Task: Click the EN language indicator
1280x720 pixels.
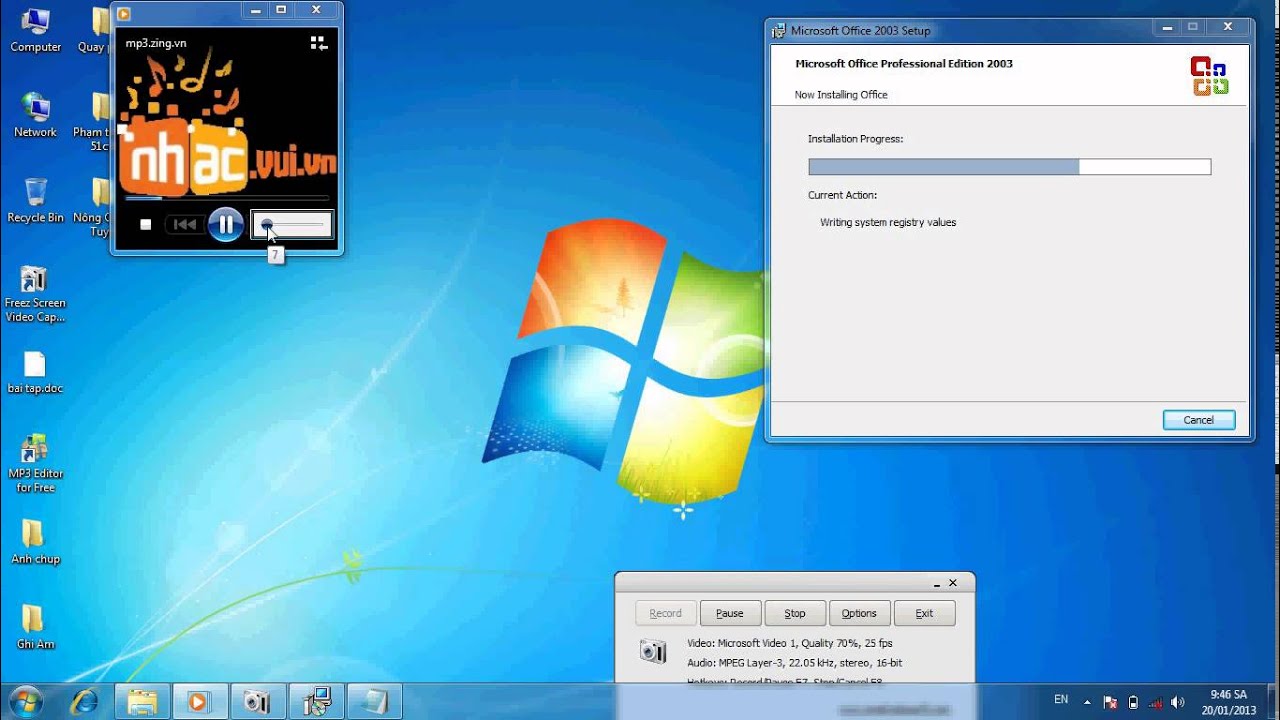Action: tap(1061, 700)
